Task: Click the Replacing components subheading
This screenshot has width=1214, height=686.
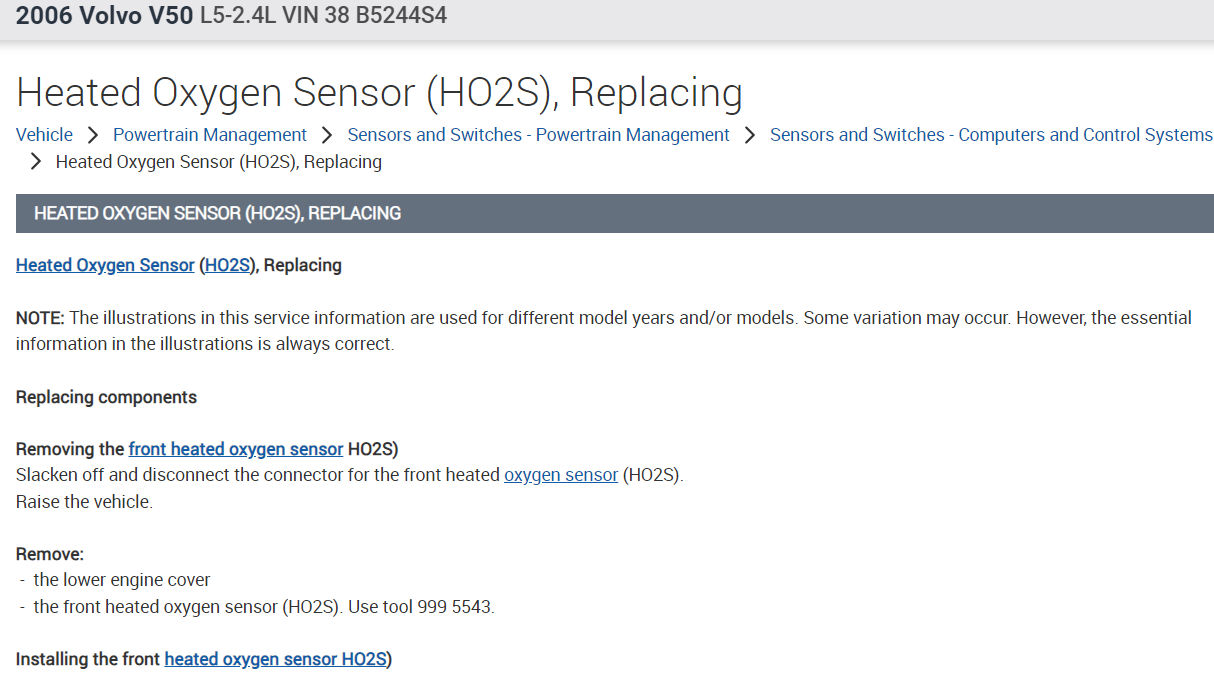Action: [x=106, y=397]
